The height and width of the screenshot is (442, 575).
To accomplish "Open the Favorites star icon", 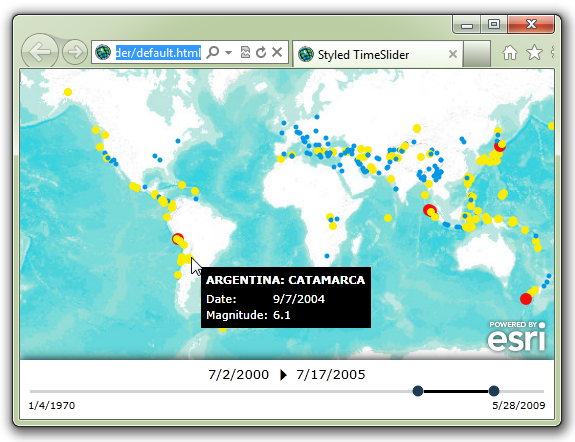I will click(x=534, y=52).
